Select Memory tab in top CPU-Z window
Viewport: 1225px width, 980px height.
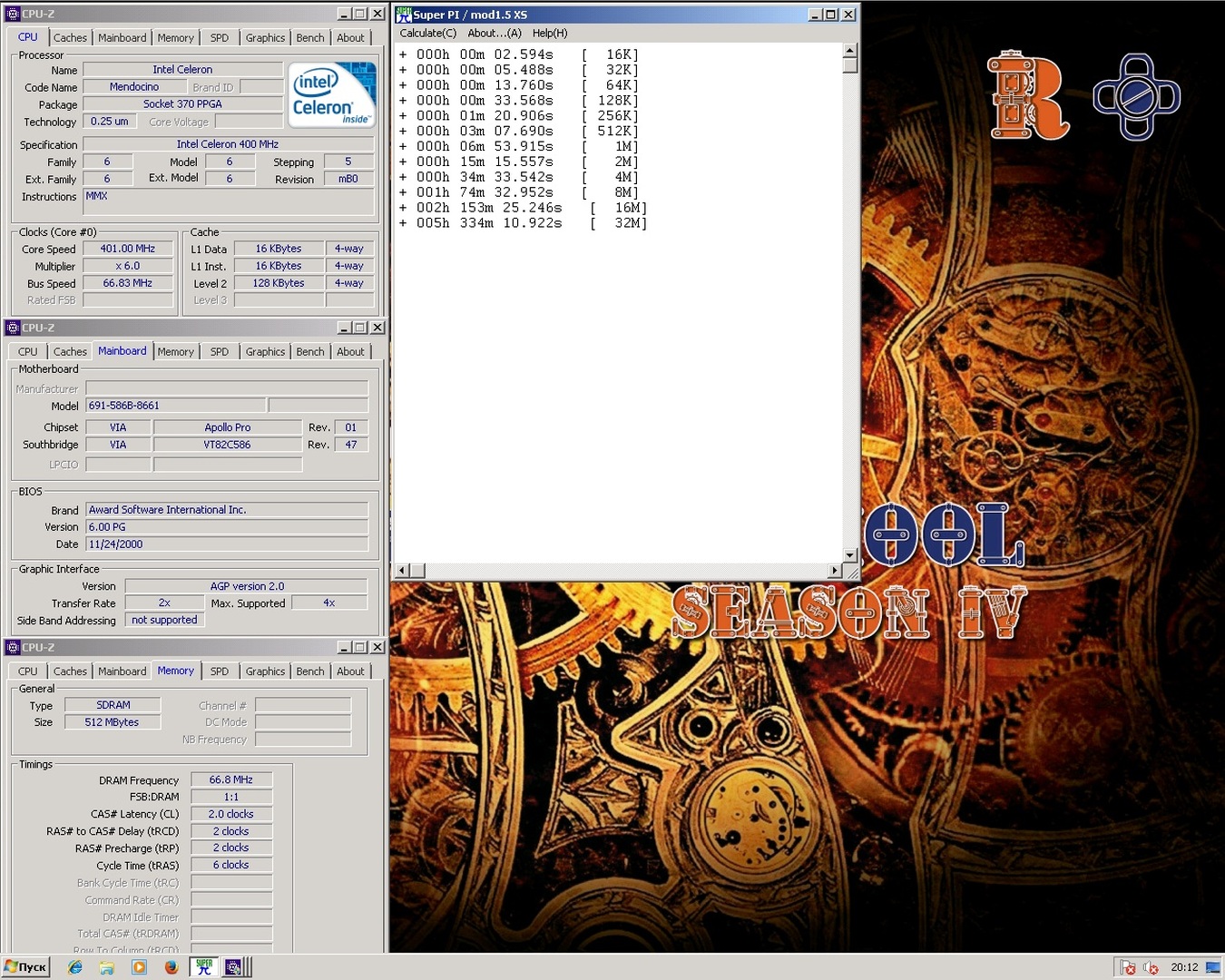pyautogui.click(x=175, y=38)
